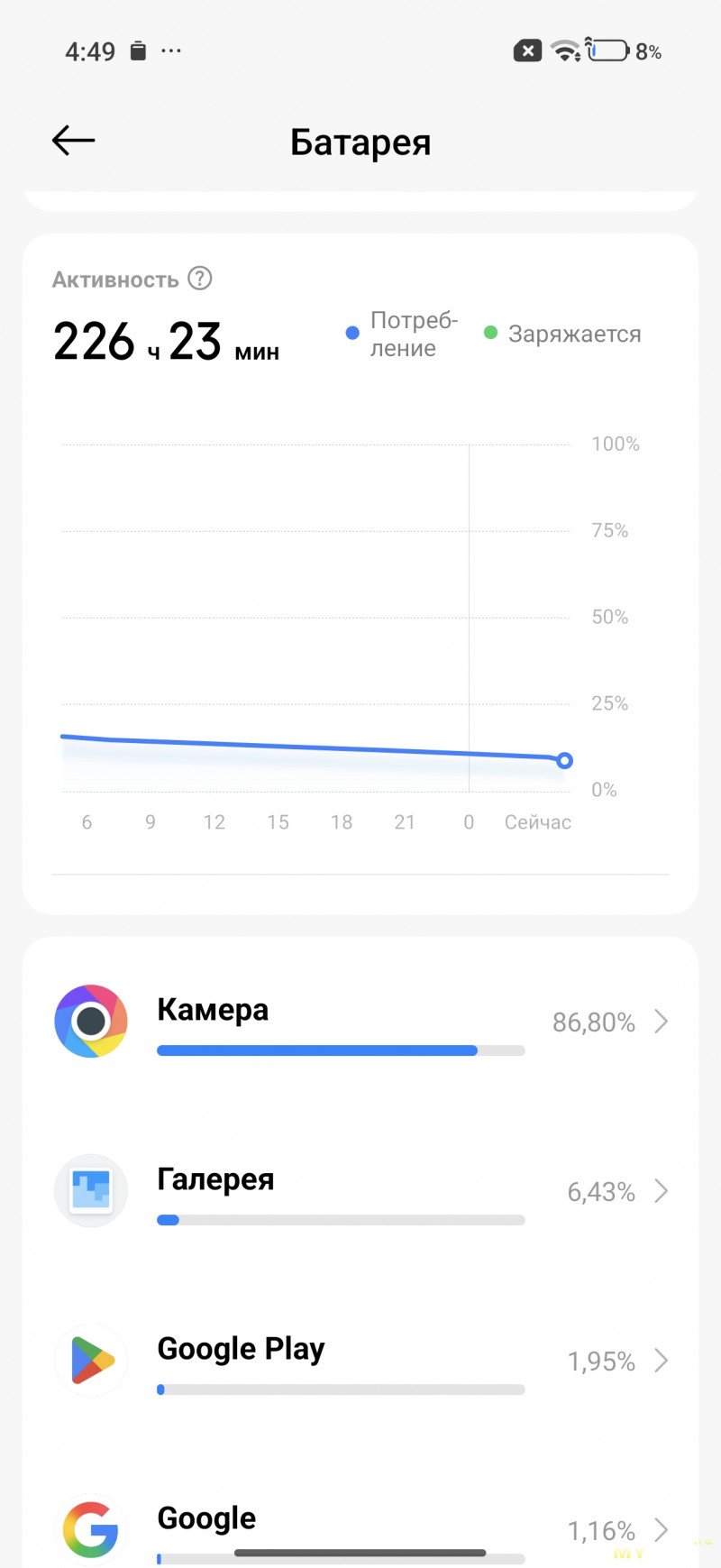Tap the back arrow icon

pos(73,141)
